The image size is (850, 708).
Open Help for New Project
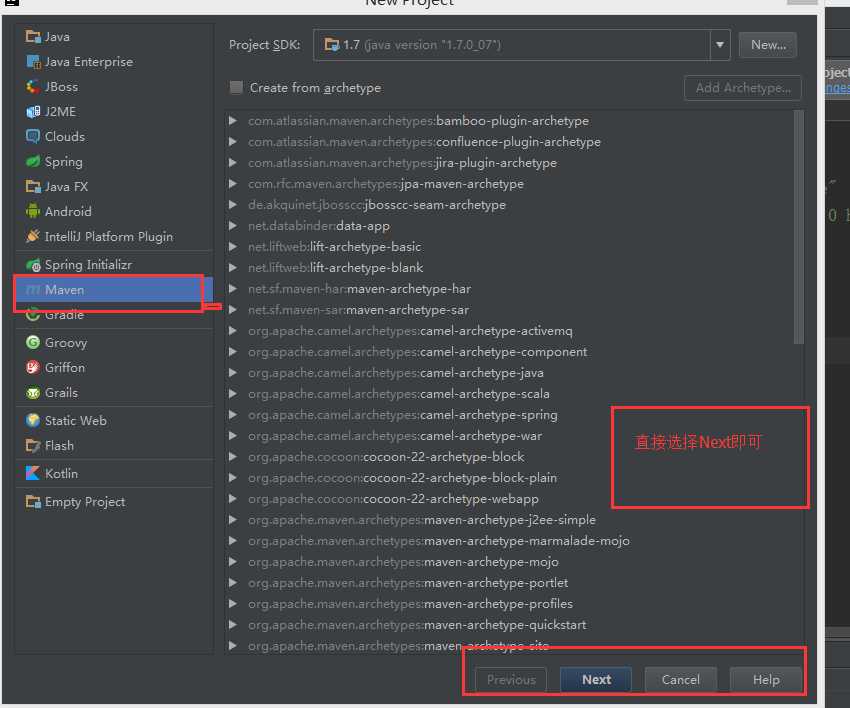765,679
